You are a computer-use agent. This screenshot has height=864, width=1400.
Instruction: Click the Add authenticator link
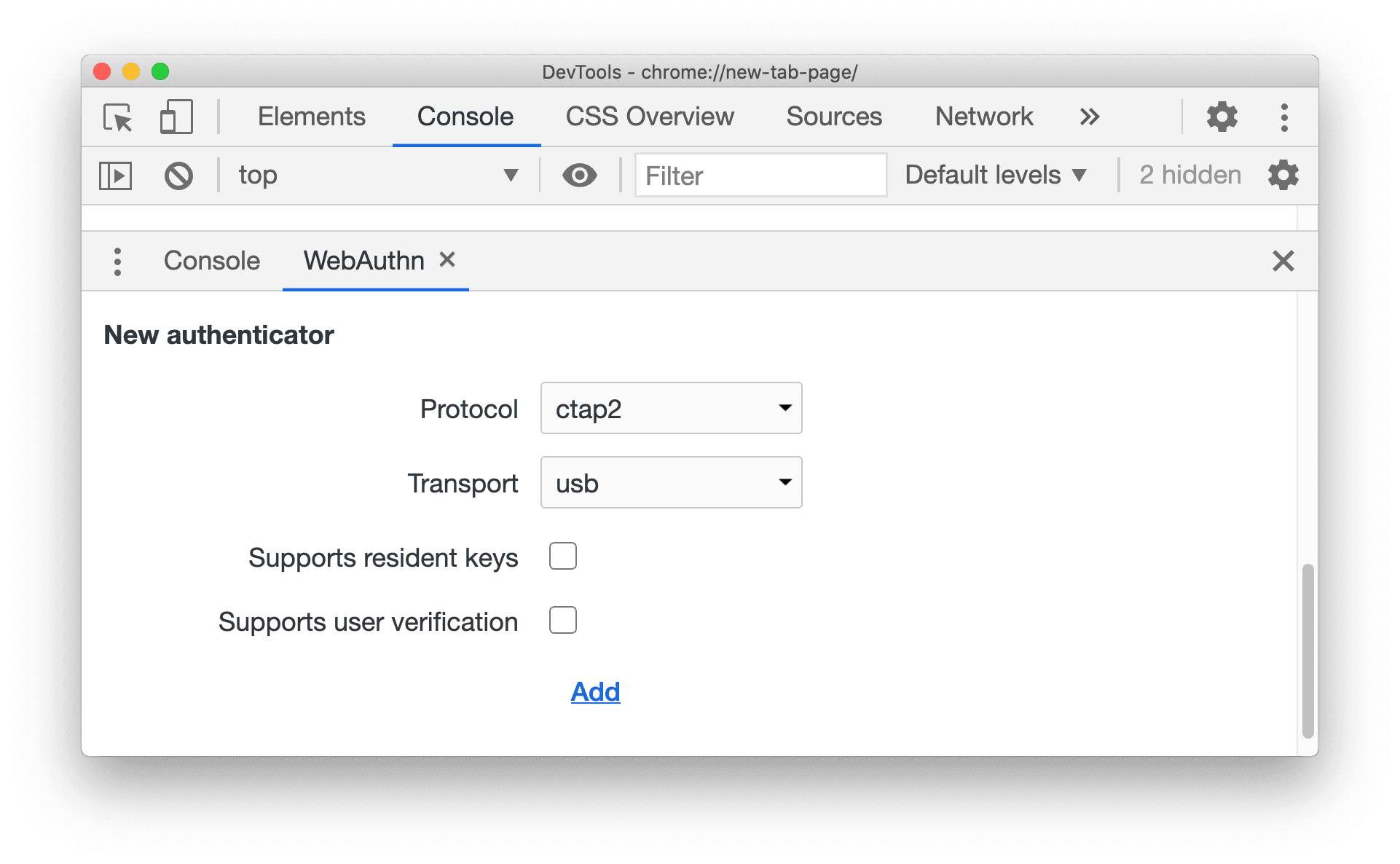tap(597, 690)
